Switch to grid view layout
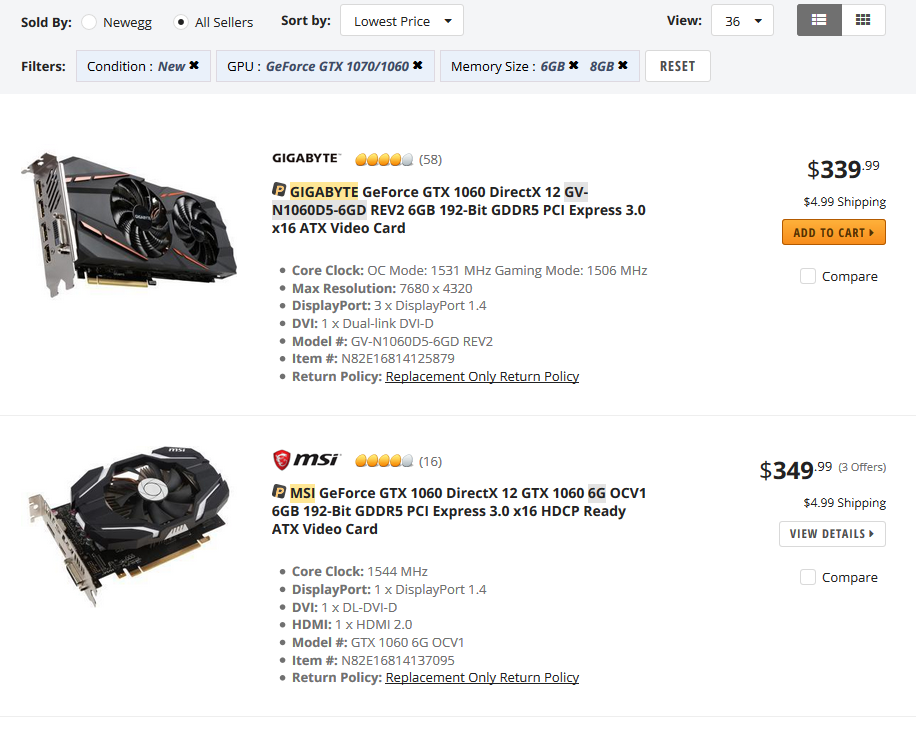 (863, 20)
